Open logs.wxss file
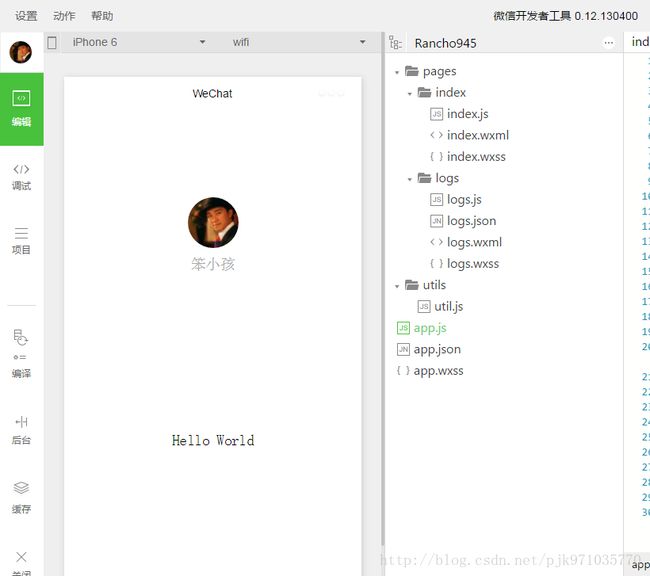 (464, 264)
